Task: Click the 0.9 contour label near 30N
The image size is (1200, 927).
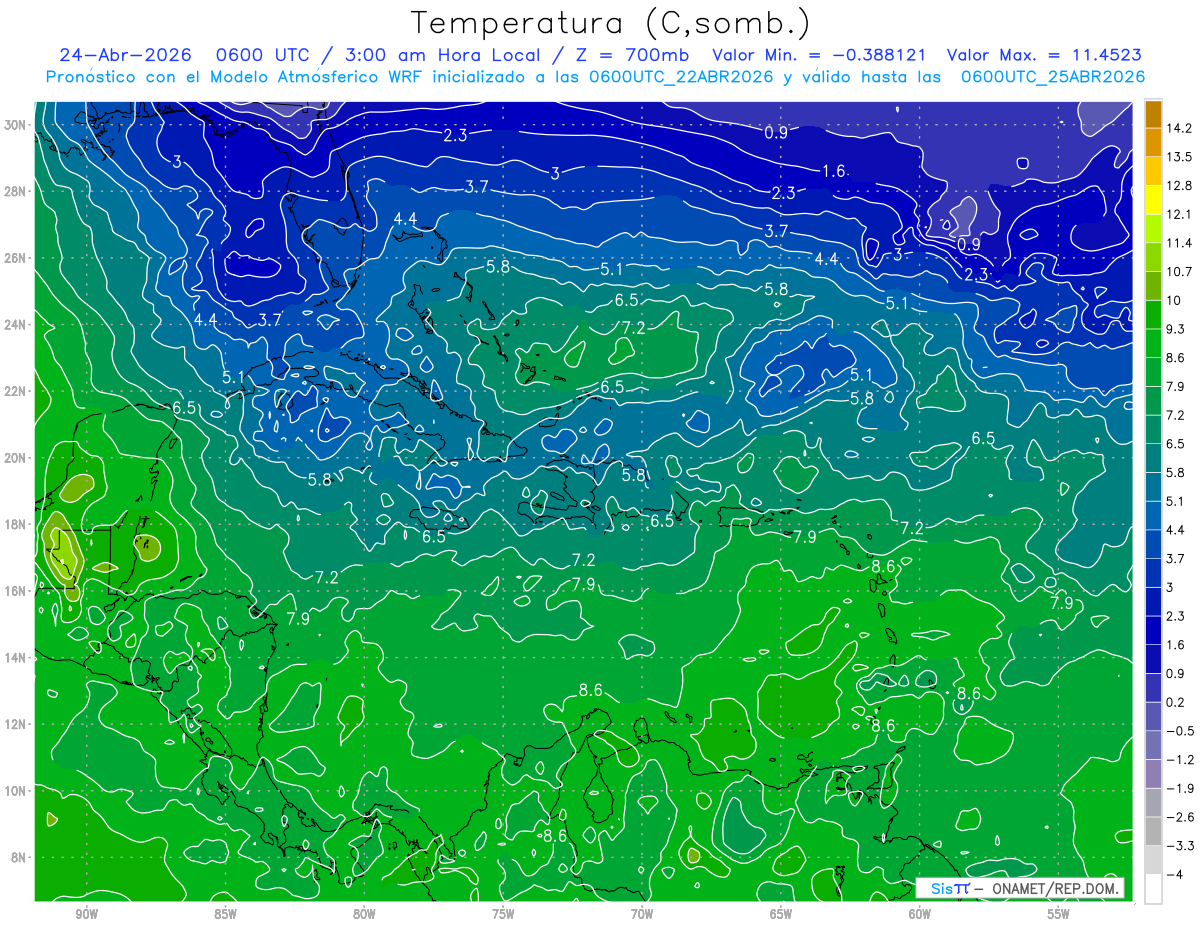Action: 776,132
